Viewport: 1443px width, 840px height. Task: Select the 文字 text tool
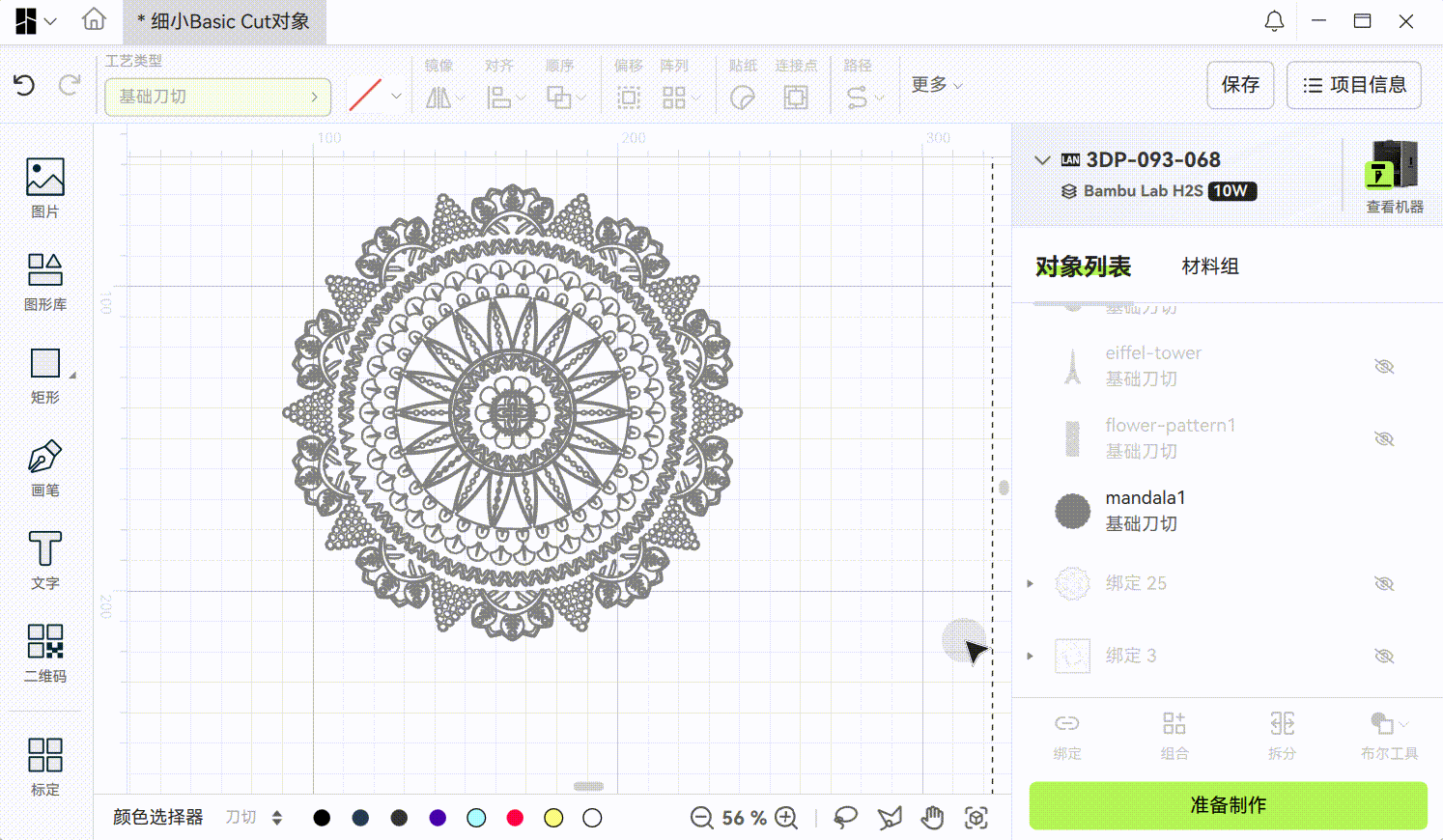45,559
